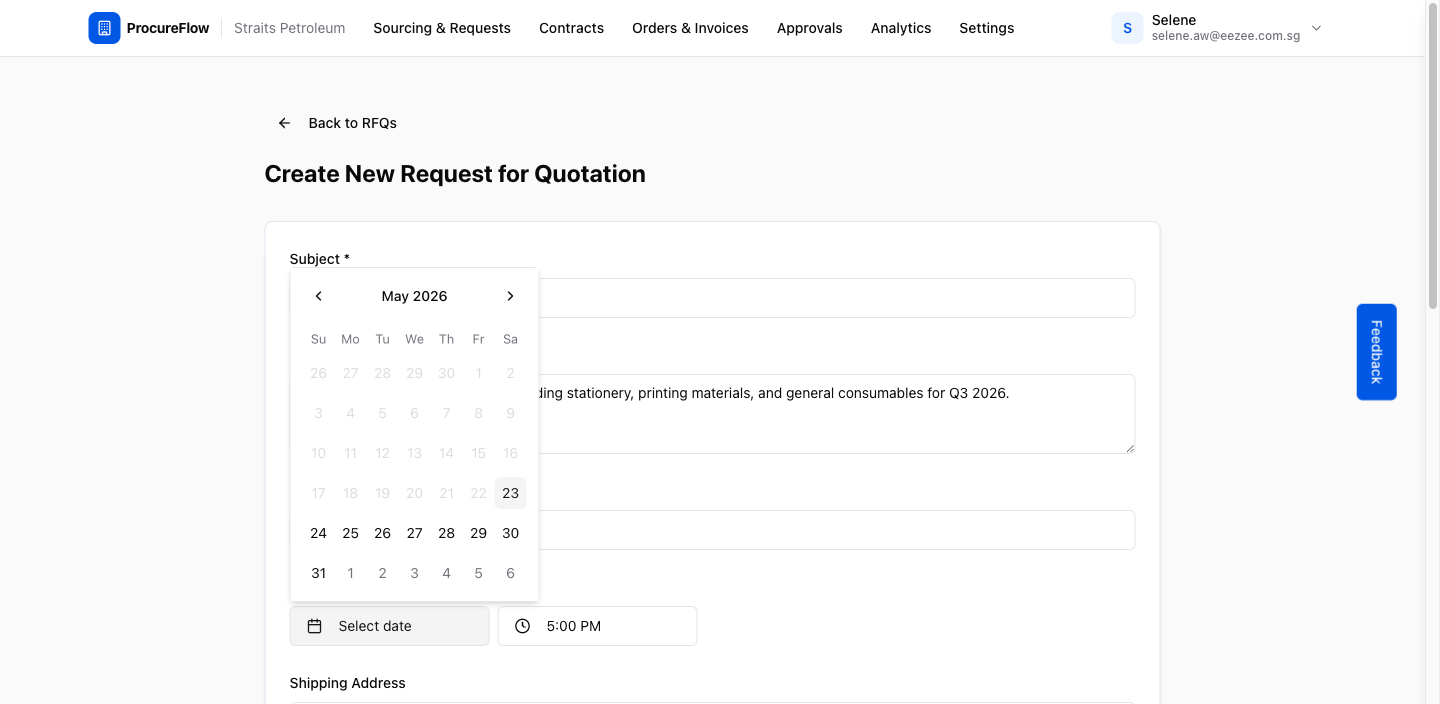1440x704 pixels.
Task: Go to previous month in calendar
Action: [318, 296]
